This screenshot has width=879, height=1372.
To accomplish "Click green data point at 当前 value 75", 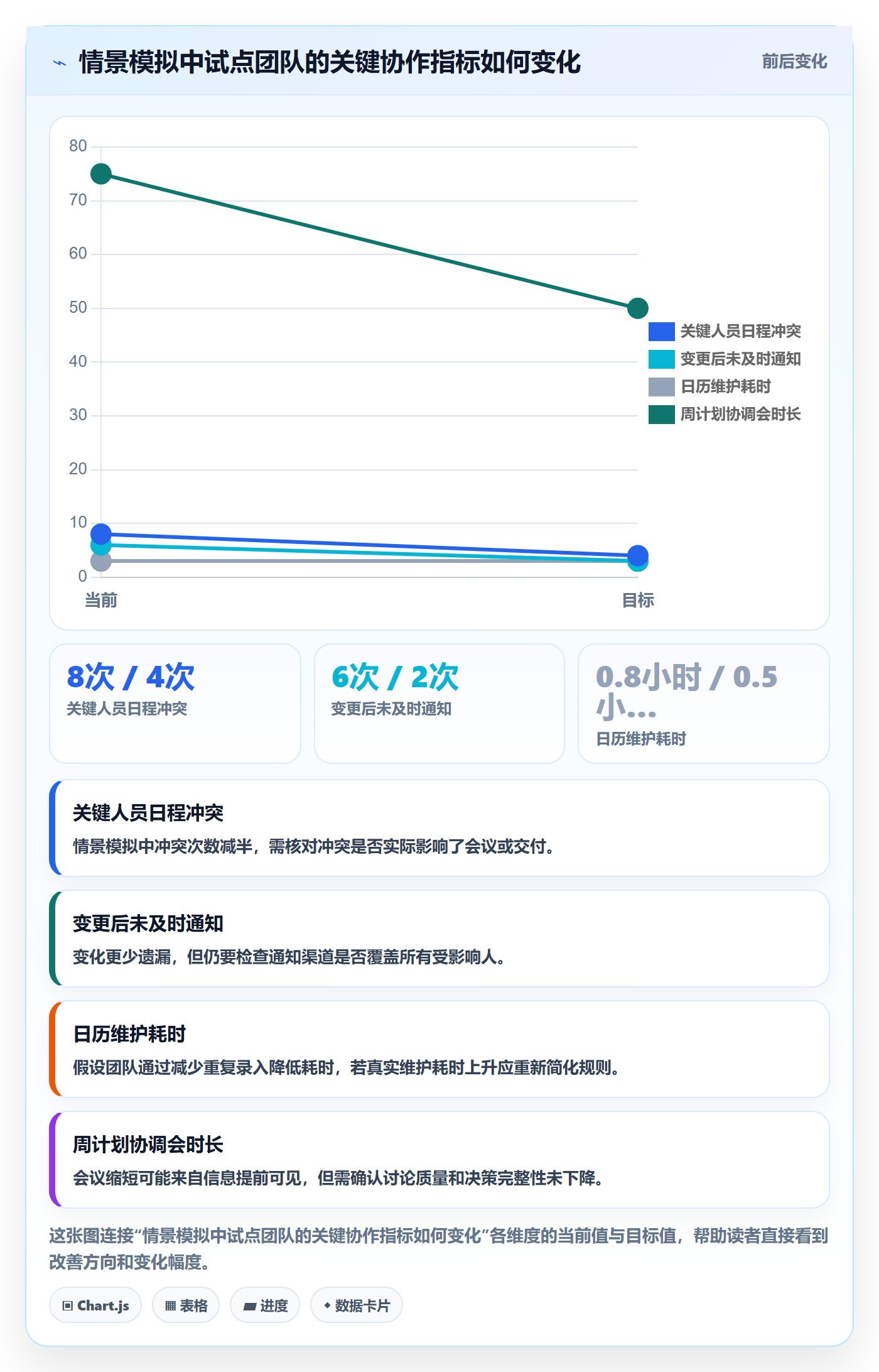I will click(101, 174).
